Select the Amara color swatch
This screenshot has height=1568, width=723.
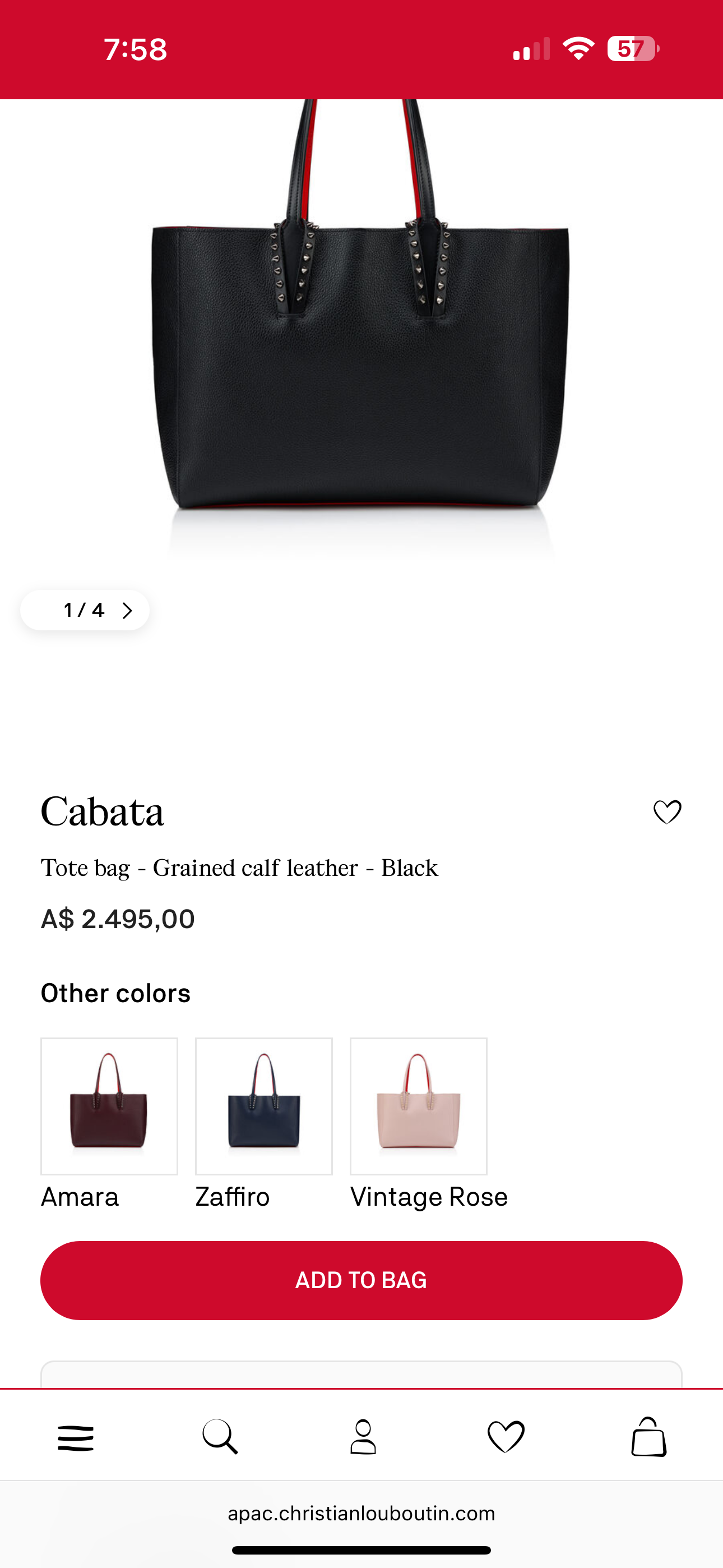[108, 1106]
